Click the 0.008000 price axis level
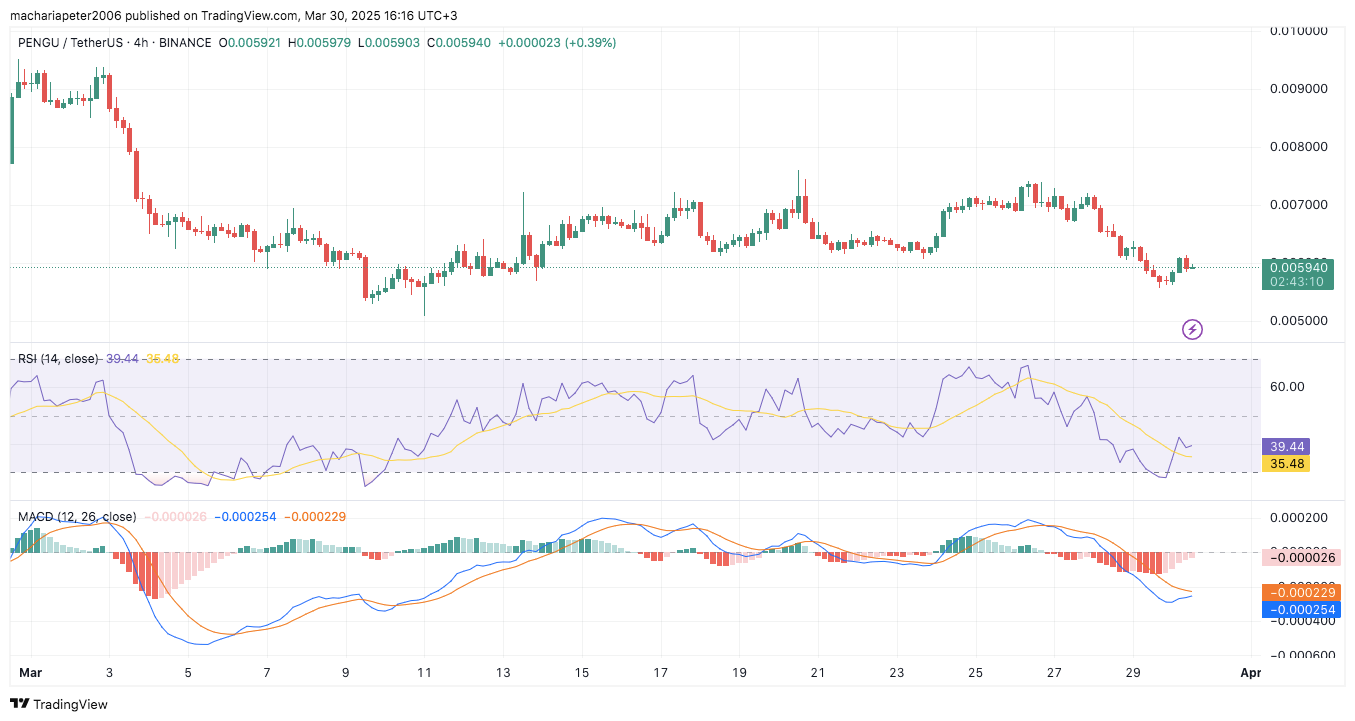The height and width of the screenshot is (721, 1355). [1298, 147]
